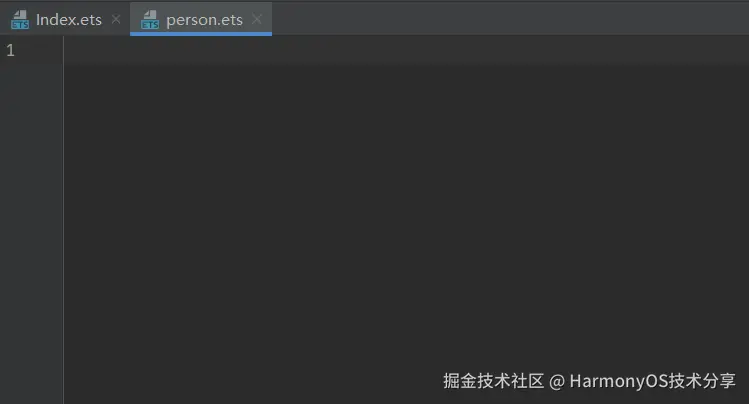
Task: Click the ETS file icon on Index.ets
Action: [x=20, y=20]
